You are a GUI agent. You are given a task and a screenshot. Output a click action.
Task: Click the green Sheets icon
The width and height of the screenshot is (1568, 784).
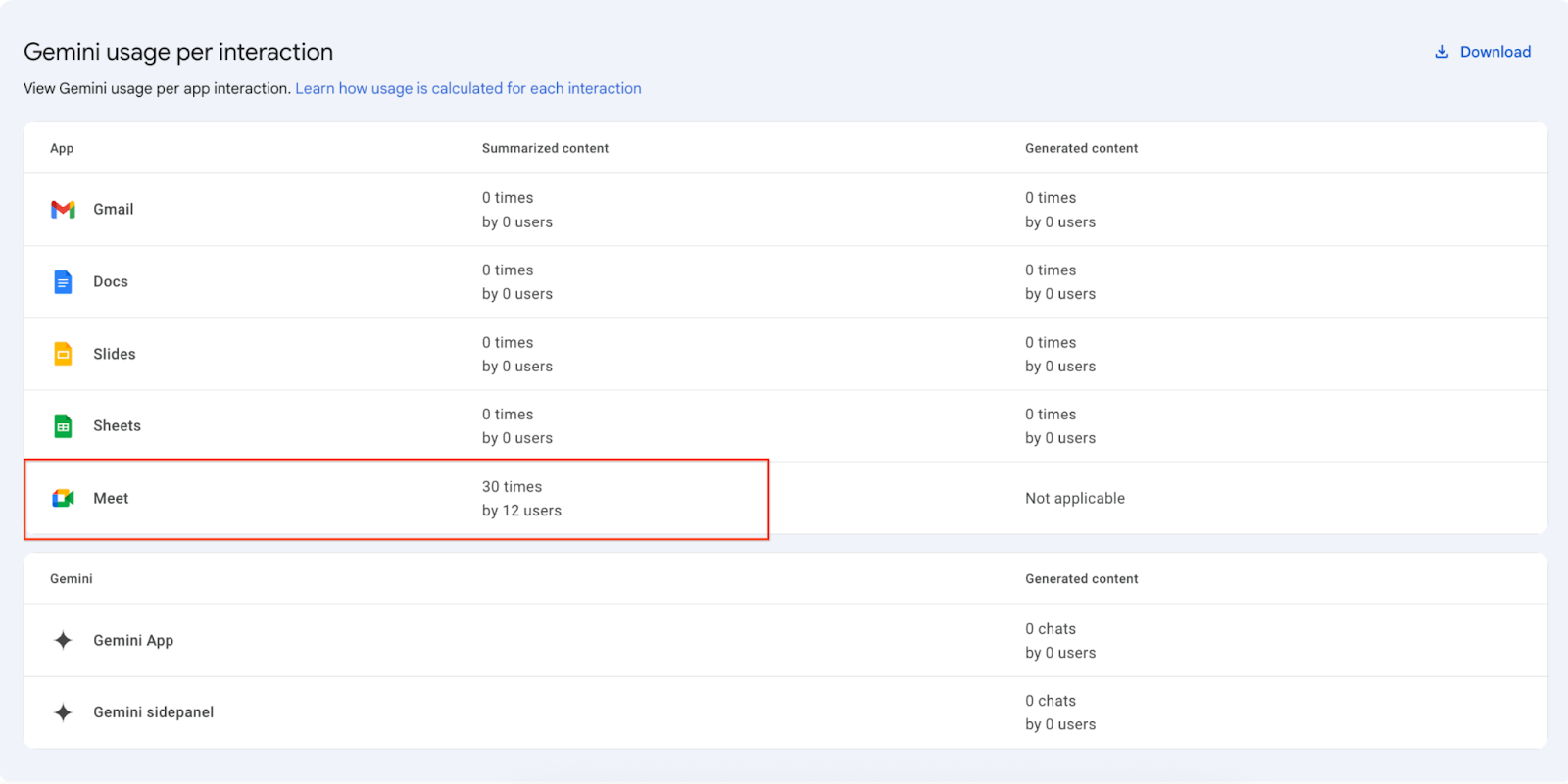pos(63,426)
